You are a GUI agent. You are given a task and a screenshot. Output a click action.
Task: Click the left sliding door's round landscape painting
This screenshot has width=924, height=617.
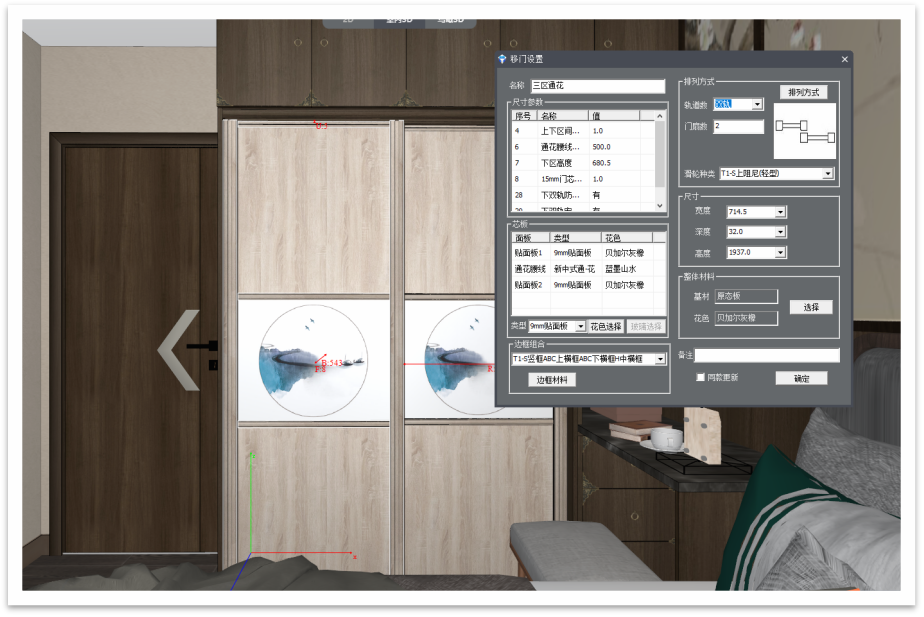(313, 360)
